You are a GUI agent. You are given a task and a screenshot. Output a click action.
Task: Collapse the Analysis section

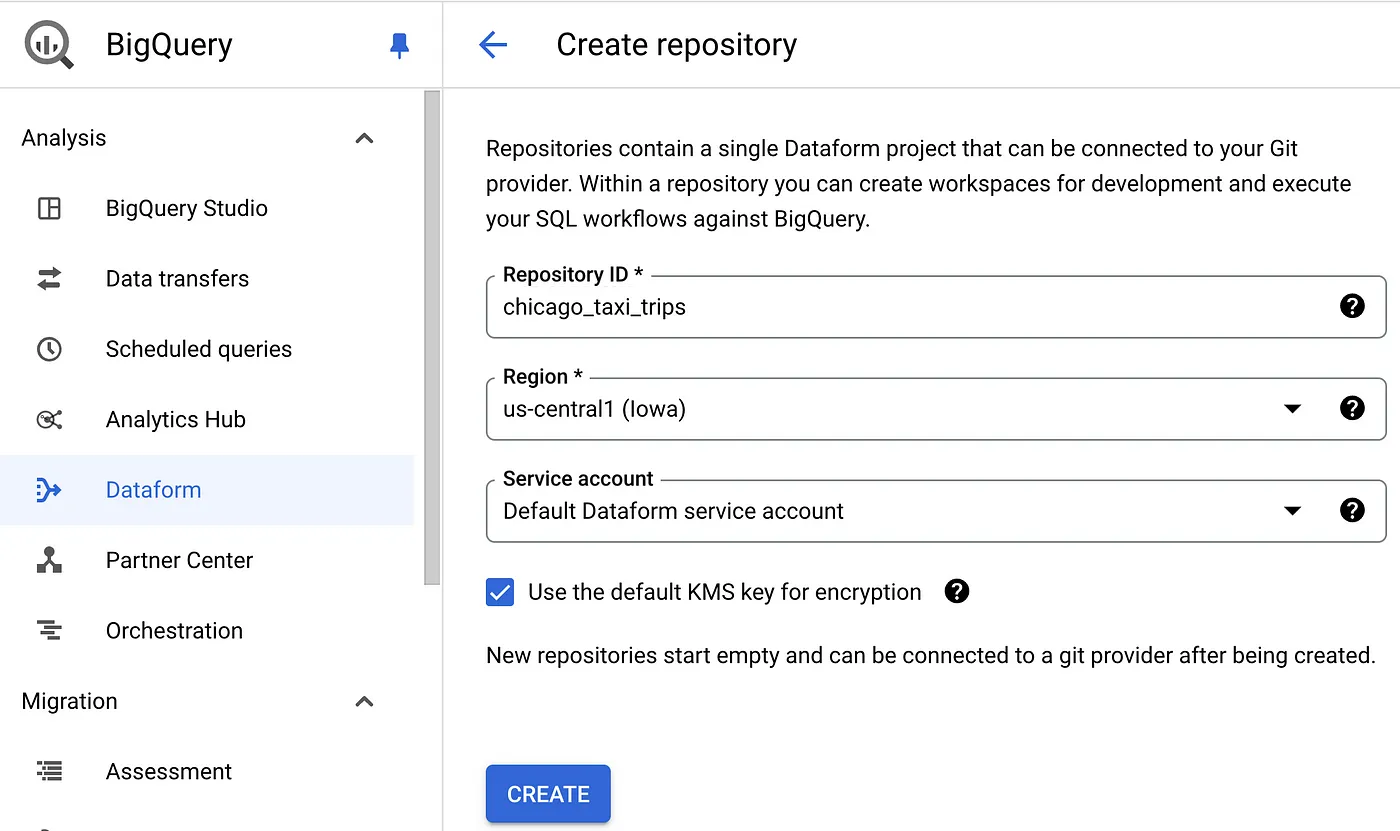tap(364, 138)
